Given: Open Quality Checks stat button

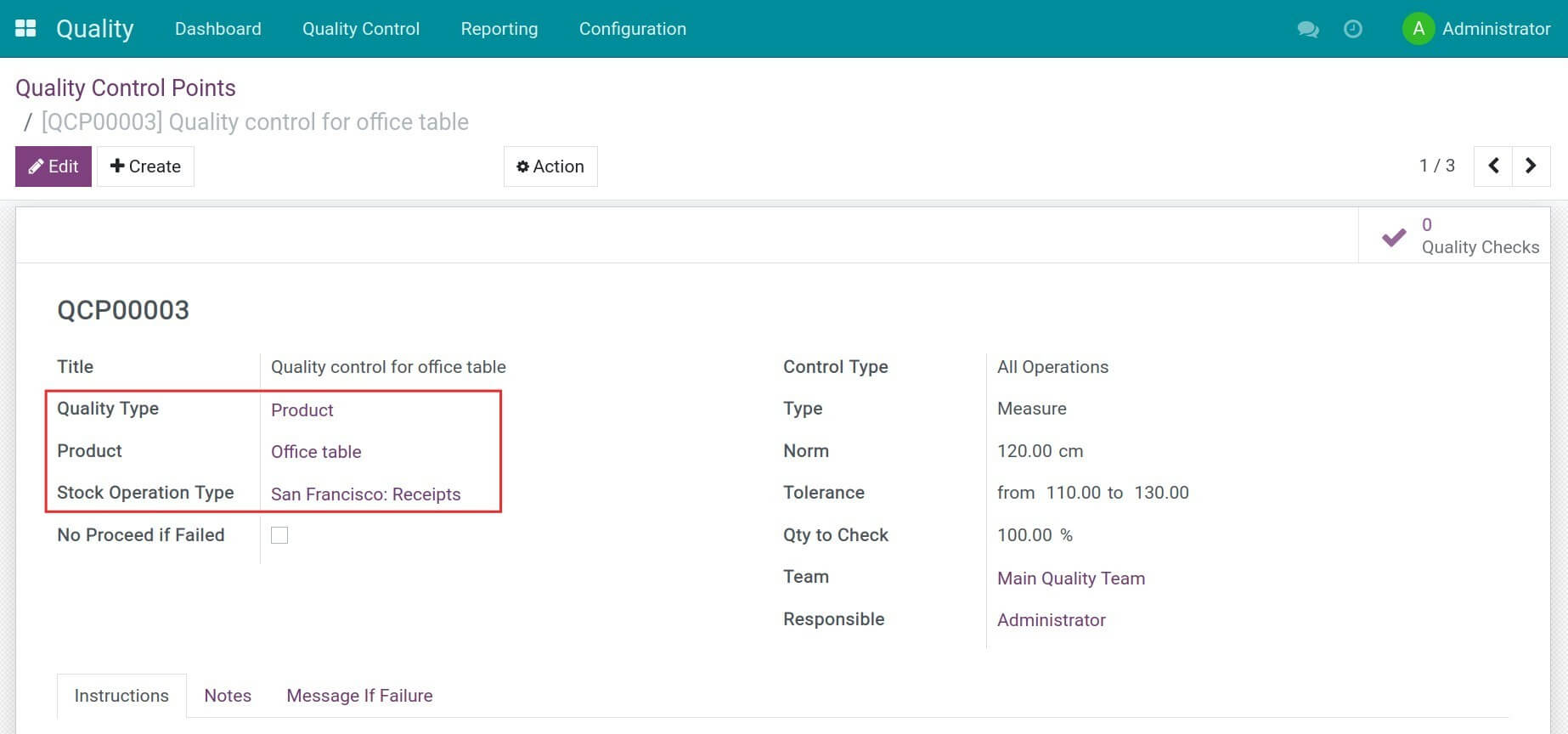Looking at the screenshot, I should pos(1458,236).
